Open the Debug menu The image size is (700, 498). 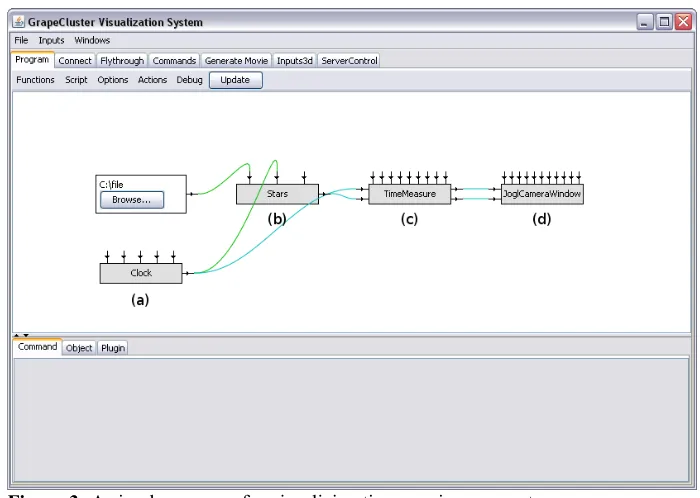189,80
